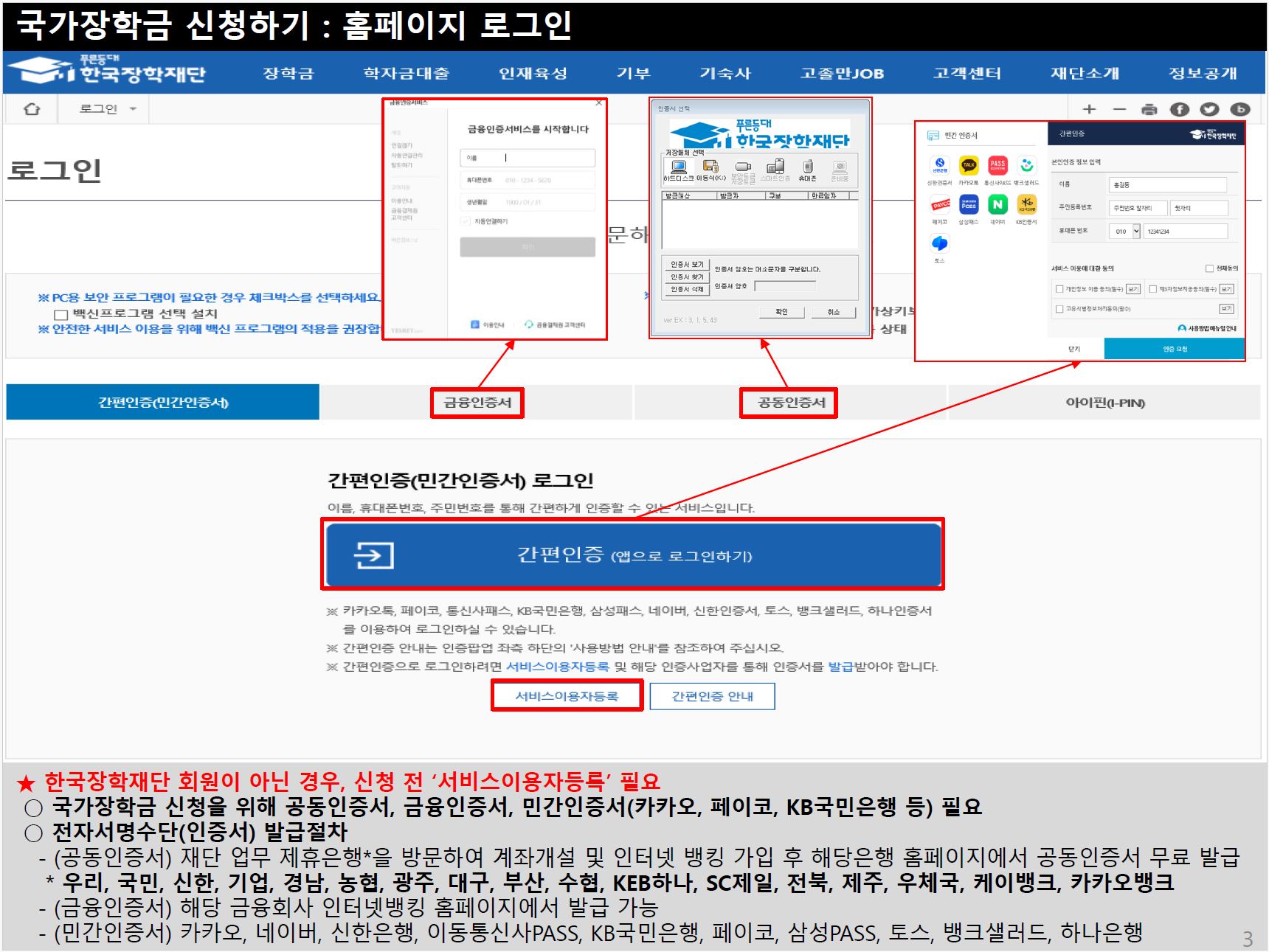Click 인증 요청 in the 간편인증 popup
This screenshot has width=1269, height=952.
tap(1175, 349)
